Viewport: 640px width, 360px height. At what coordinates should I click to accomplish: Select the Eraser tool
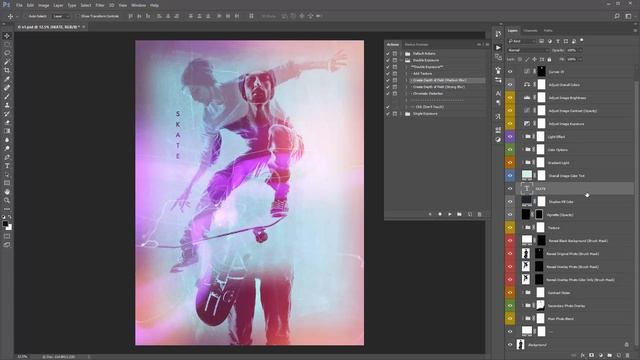pyautogui.click(x=7, y=122)
